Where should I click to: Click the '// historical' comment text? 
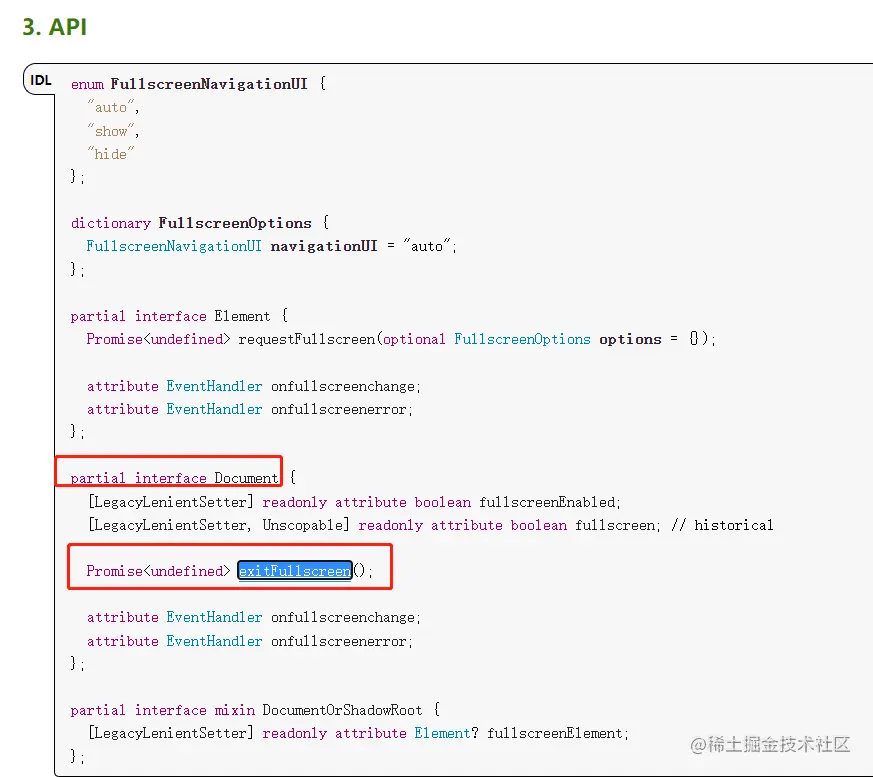722,525
